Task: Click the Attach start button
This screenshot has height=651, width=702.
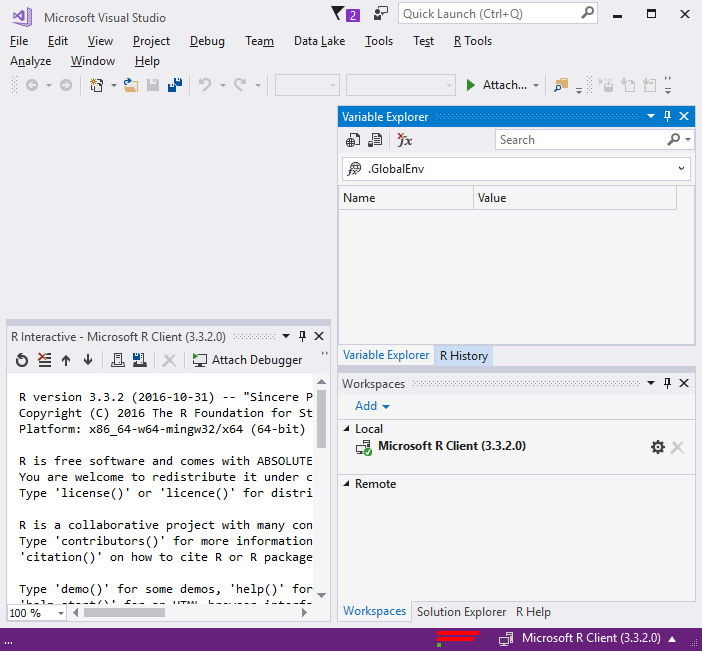Action: [496, 85]
